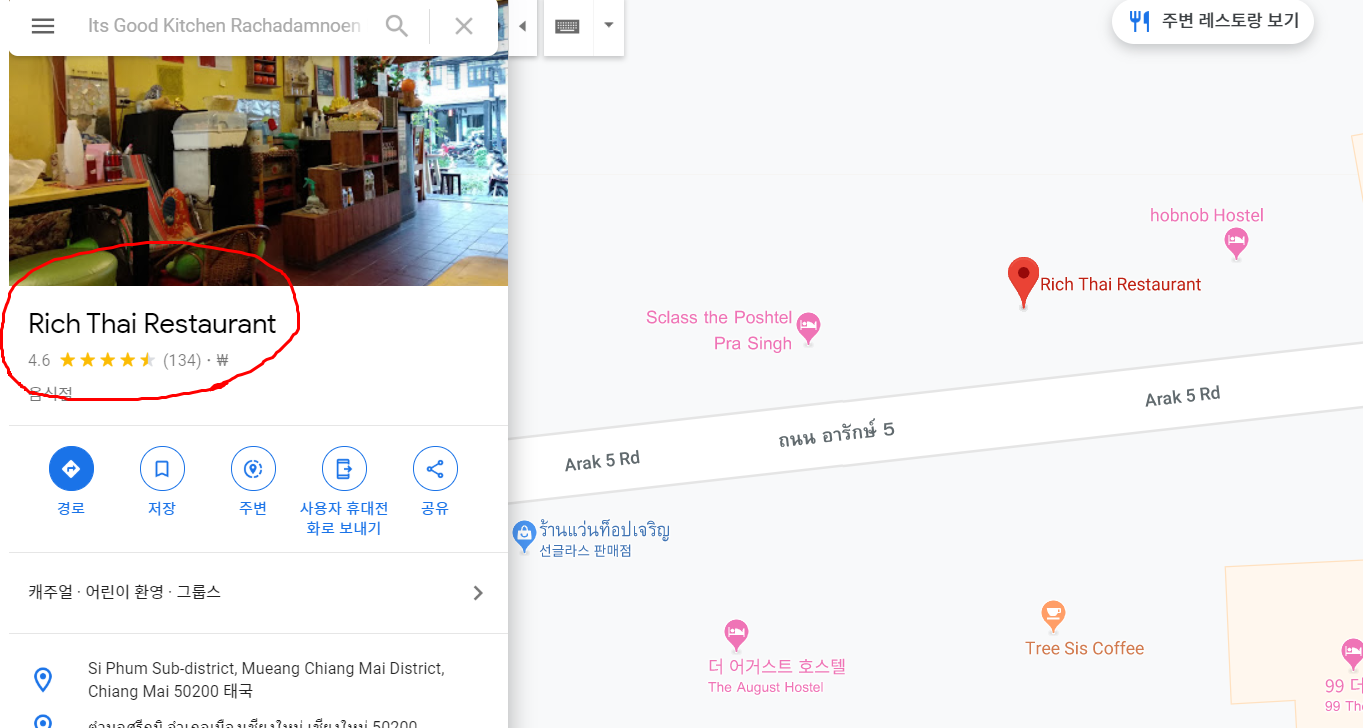Click the send to phone icon
The height and width of the screenshot is (728, 1363).
coord(344,468)
